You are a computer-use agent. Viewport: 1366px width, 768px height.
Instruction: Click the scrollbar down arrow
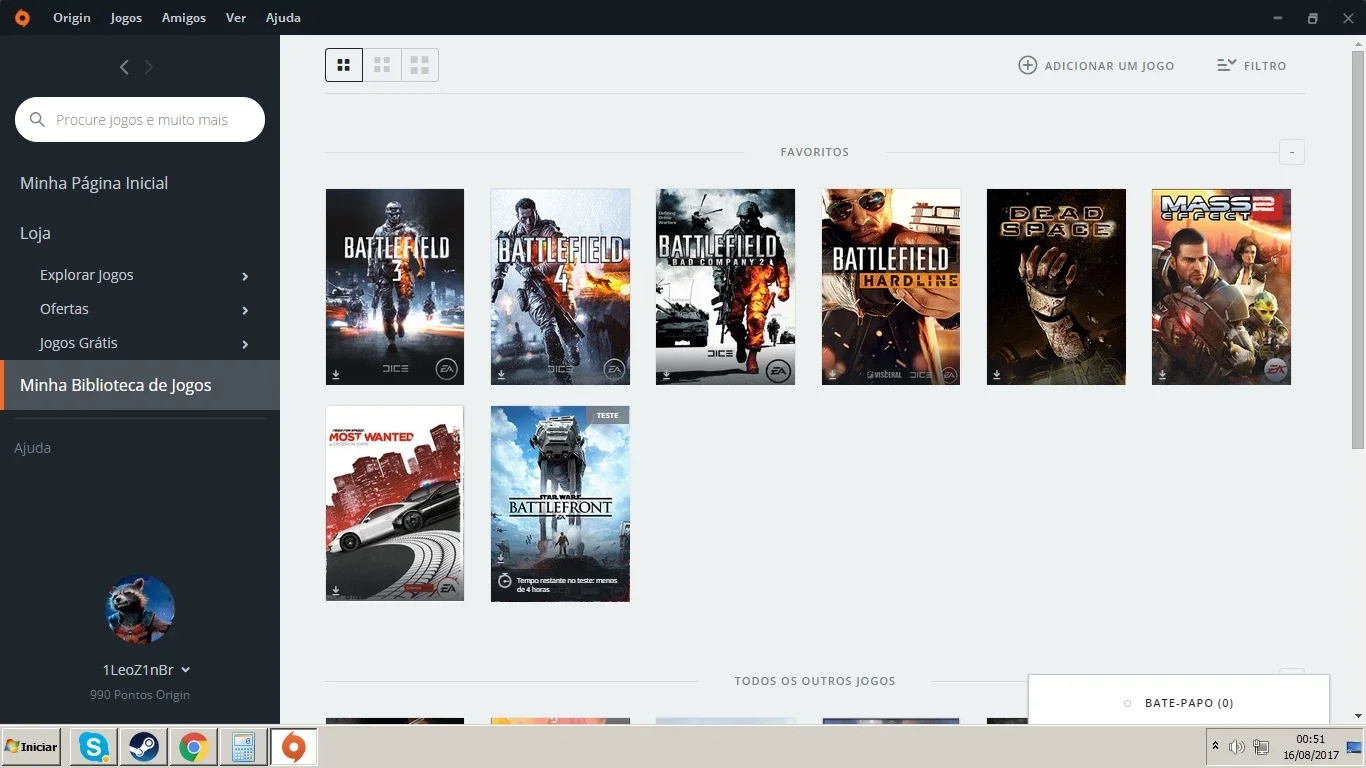point(1358,716)
